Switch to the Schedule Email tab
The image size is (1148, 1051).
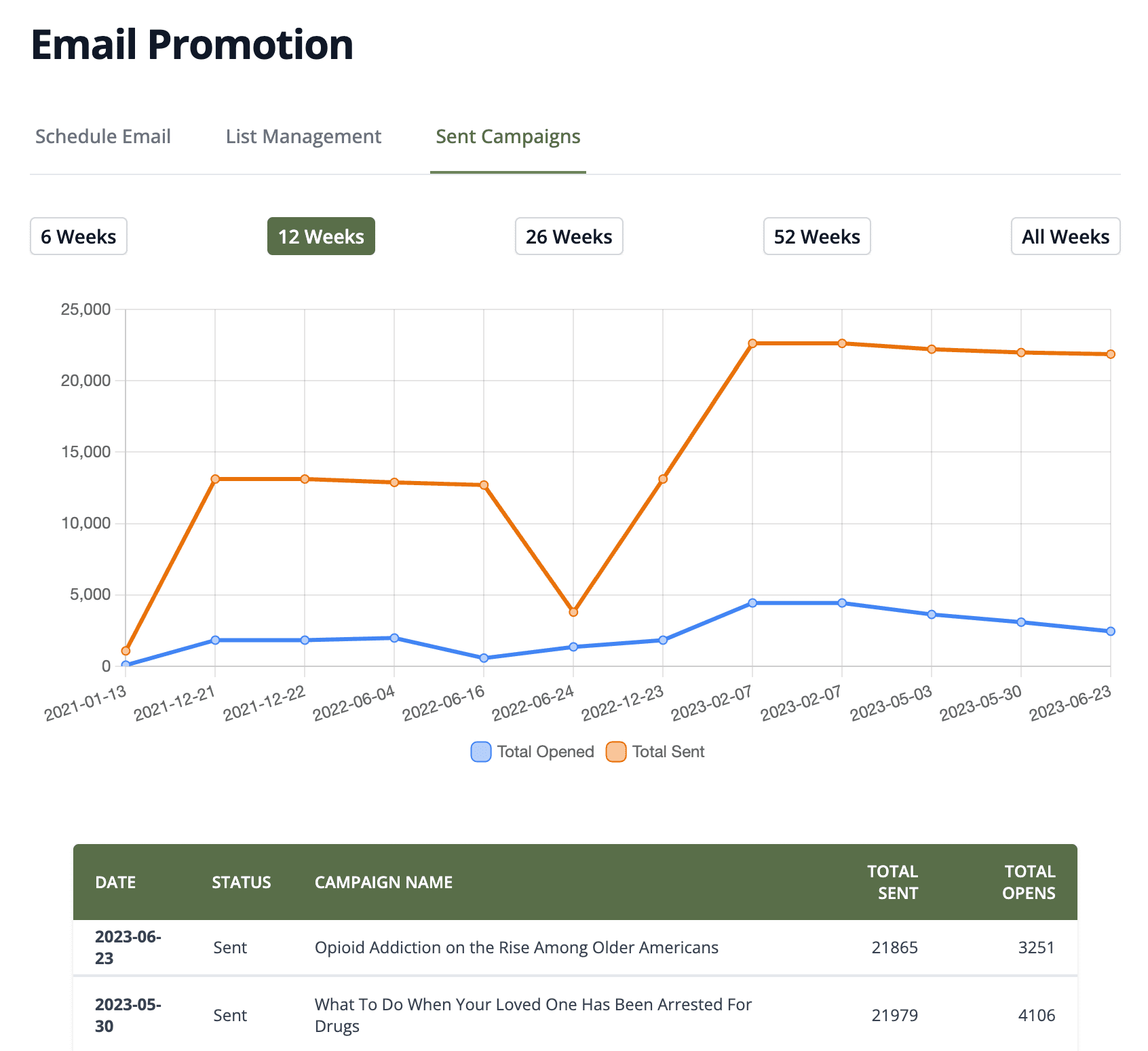tap(102, 136)
